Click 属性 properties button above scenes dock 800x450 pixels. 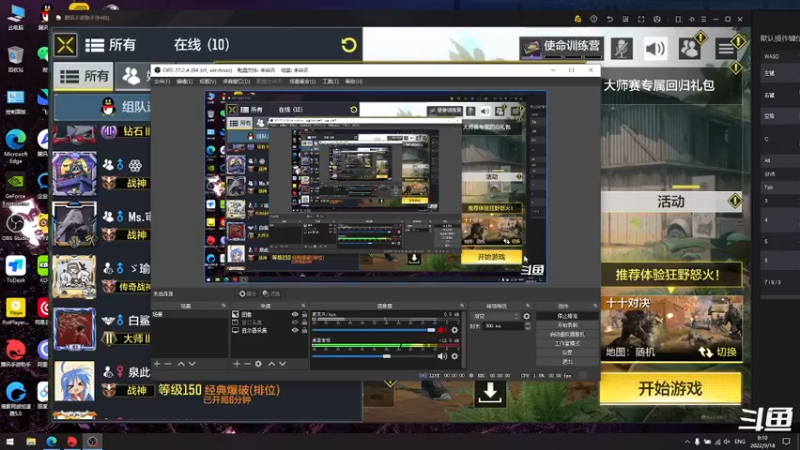(247, 293)
